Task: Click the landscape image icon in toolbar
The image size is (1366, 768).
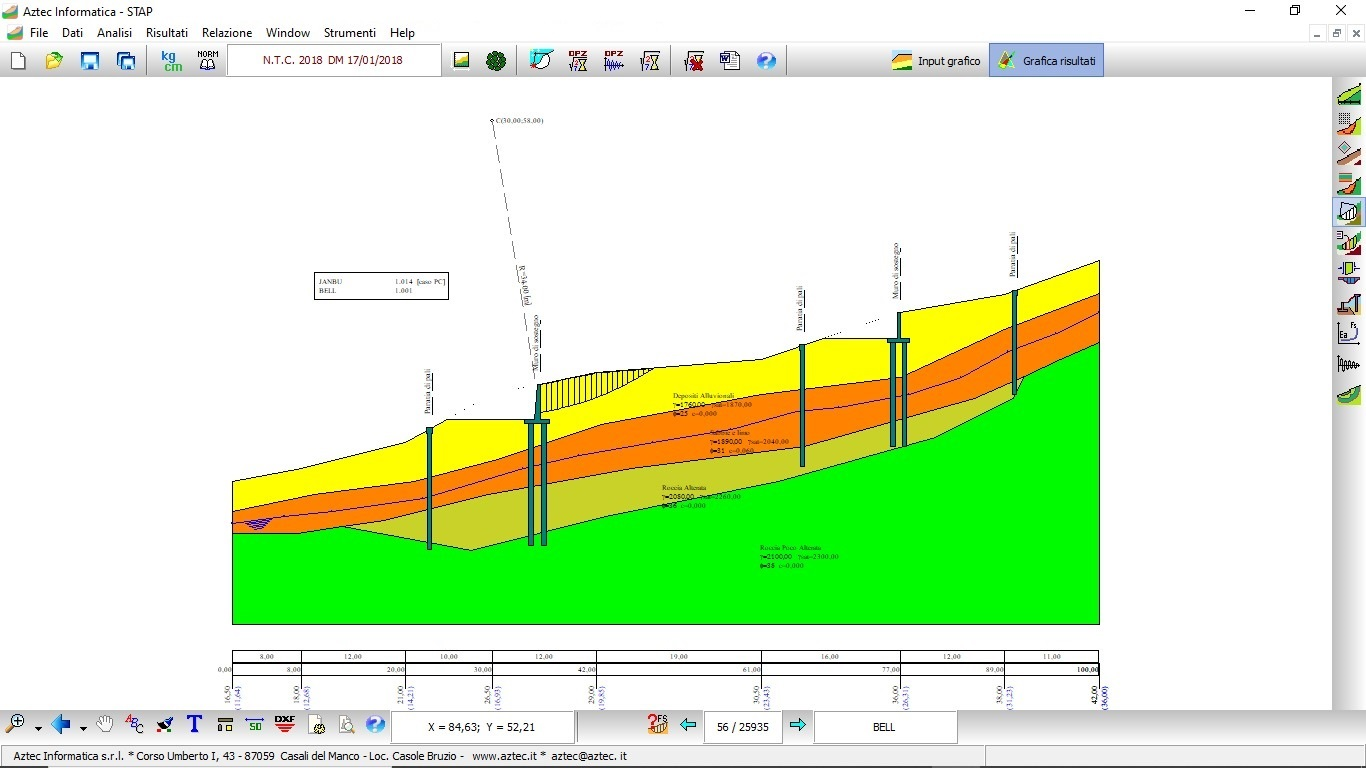Action: (x=461, y=61)
